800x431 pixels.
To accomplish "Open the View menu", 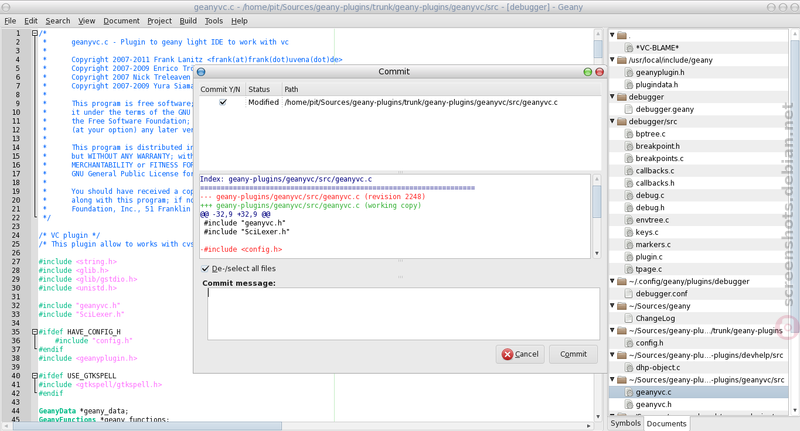I will pos(86,21).
